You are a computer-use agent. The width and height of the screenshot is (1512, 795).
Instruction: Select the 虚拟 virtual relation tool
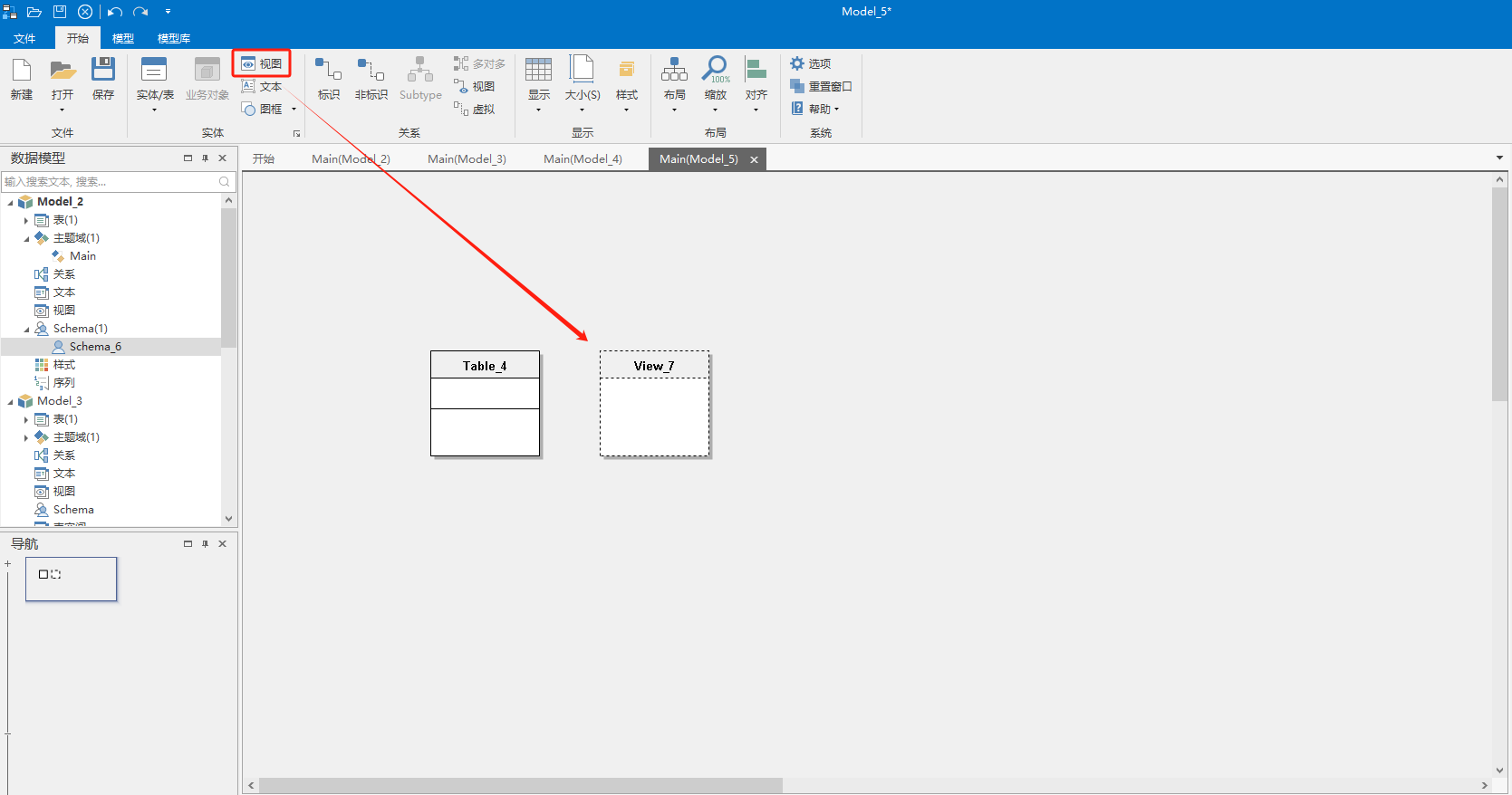tap(475, 109)
